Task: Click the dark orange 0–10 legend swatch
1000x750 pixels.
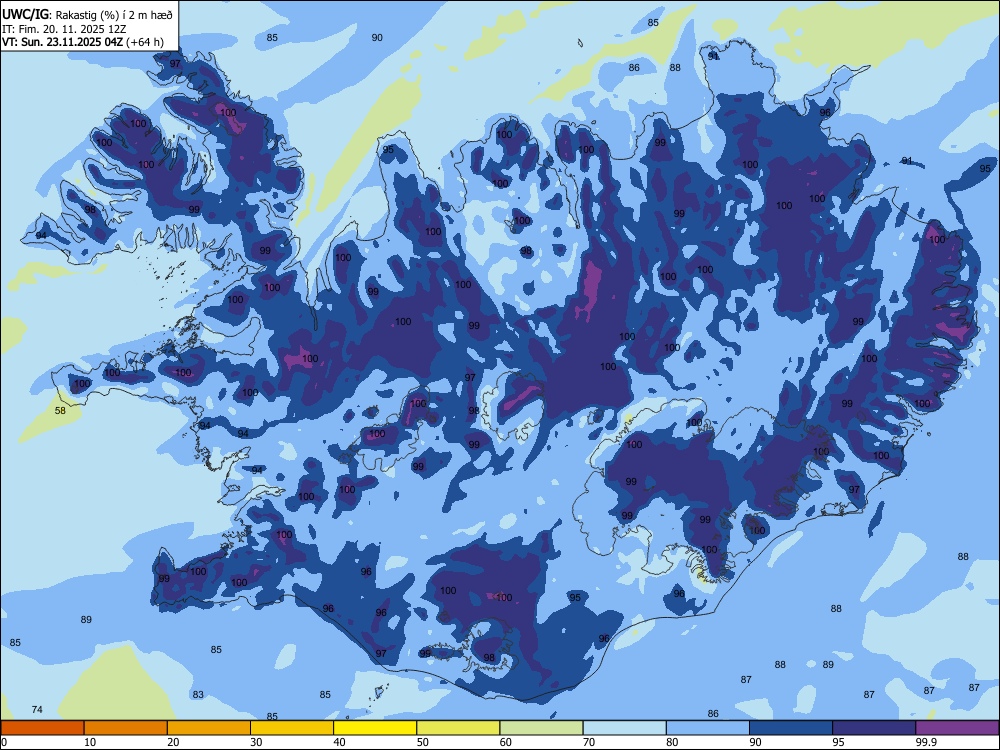Action: click(42, 728)
